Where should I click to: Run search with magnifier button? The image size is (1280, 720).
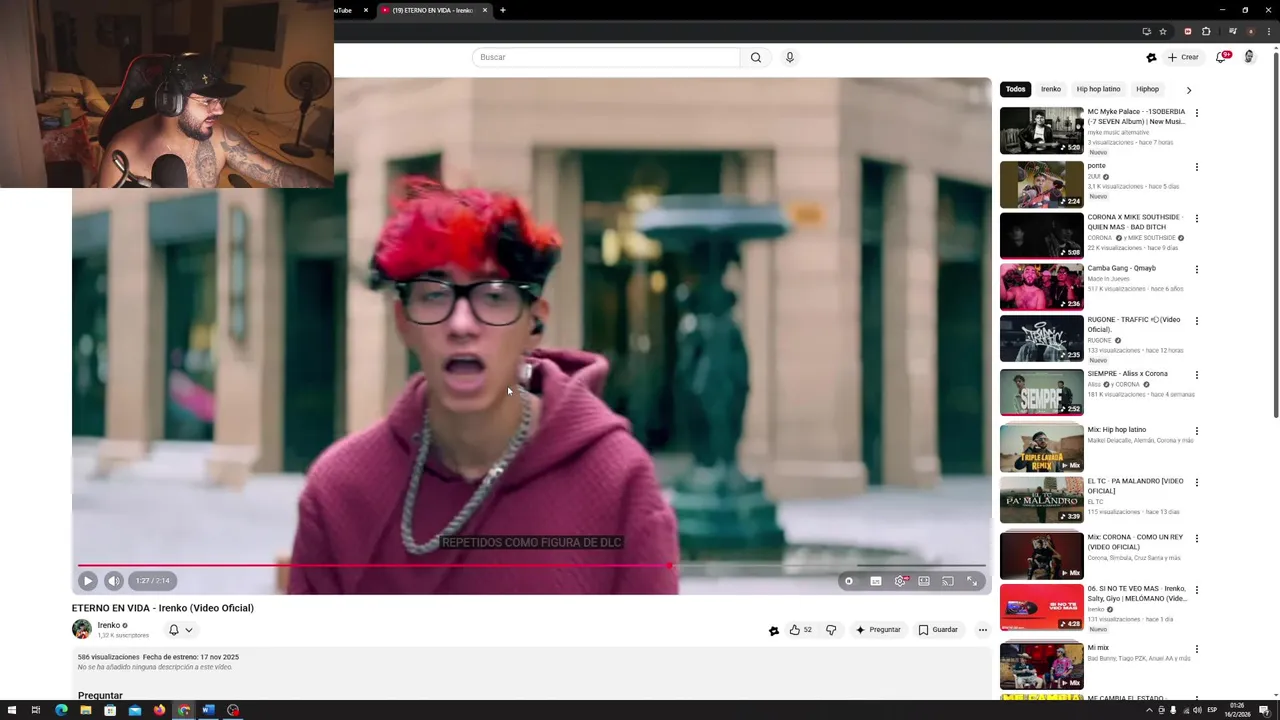[756, 57]
